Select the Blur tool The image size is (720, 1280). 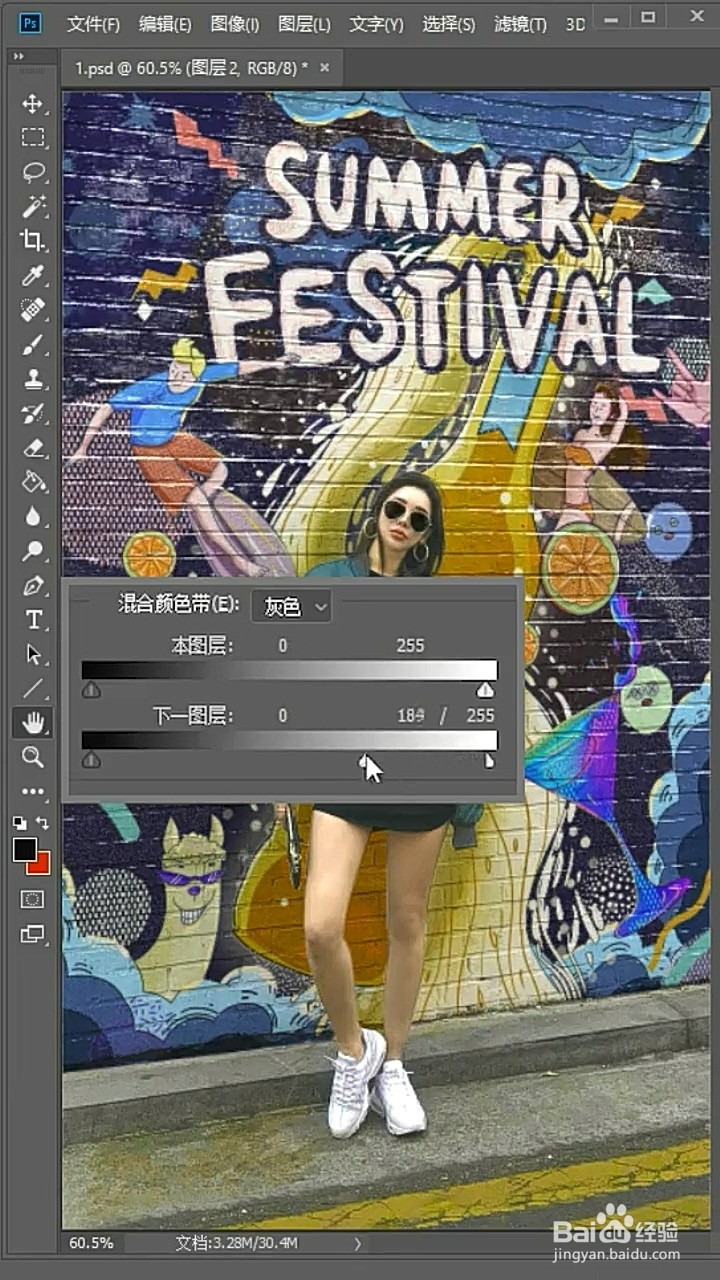(x=33, y=516)
